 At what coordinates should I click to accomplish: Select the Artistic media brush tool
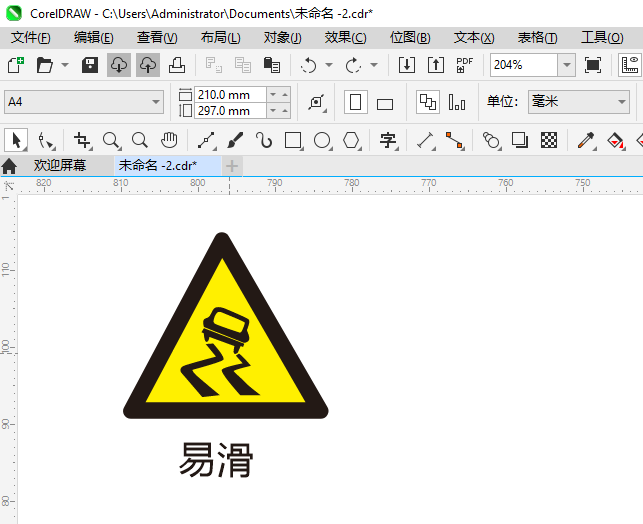click(235, 141)
